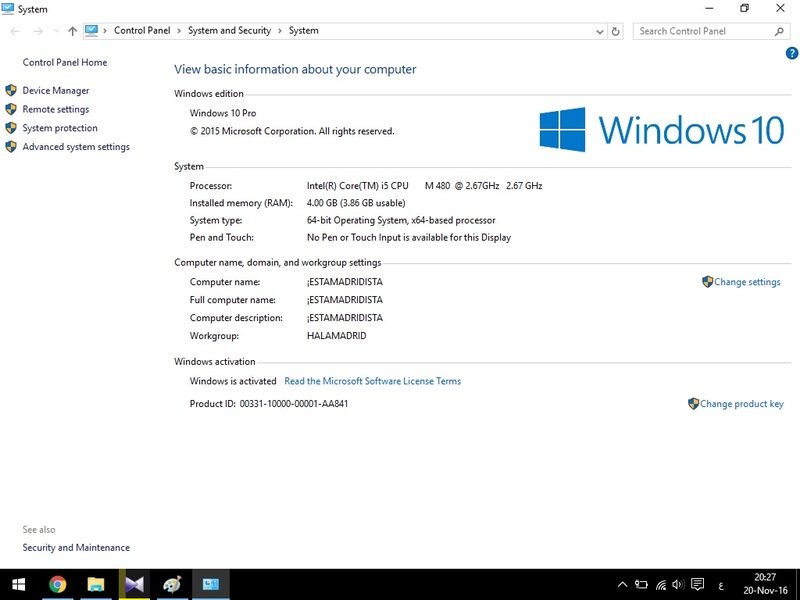Open the Wi-Fi network tray icon
The width and height of the screenshot is (800, 600).
tap(661, 585)
